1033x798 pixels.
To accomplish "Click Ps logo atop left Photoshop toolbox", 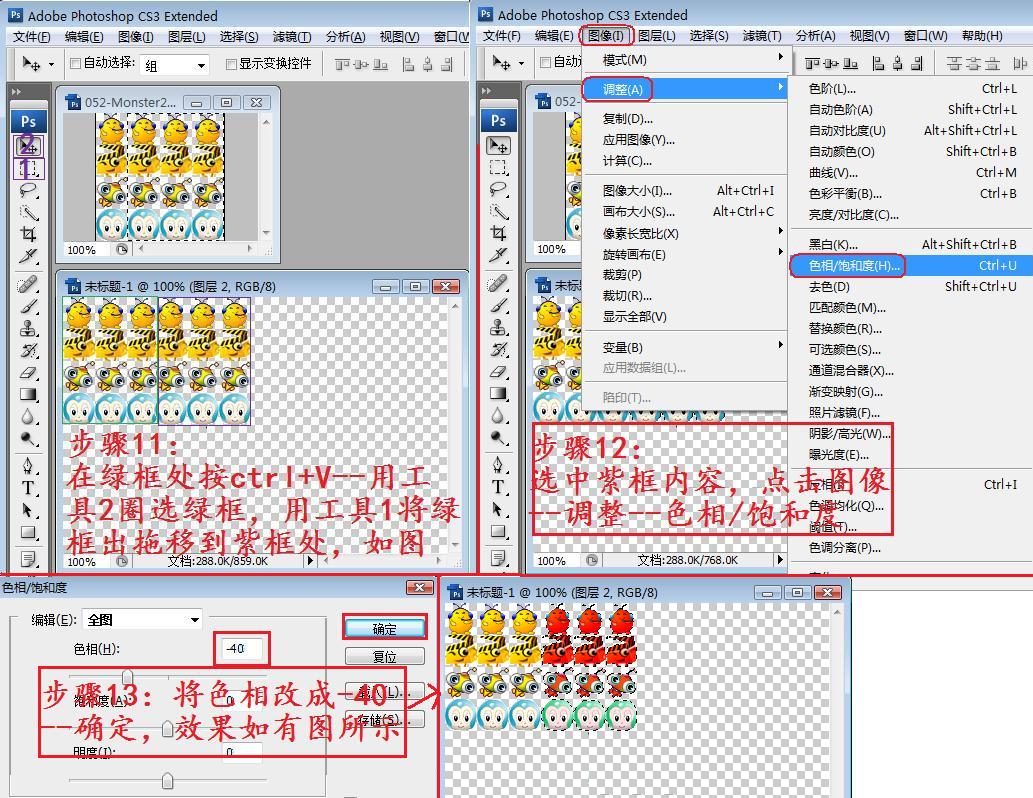I will 28,121.
